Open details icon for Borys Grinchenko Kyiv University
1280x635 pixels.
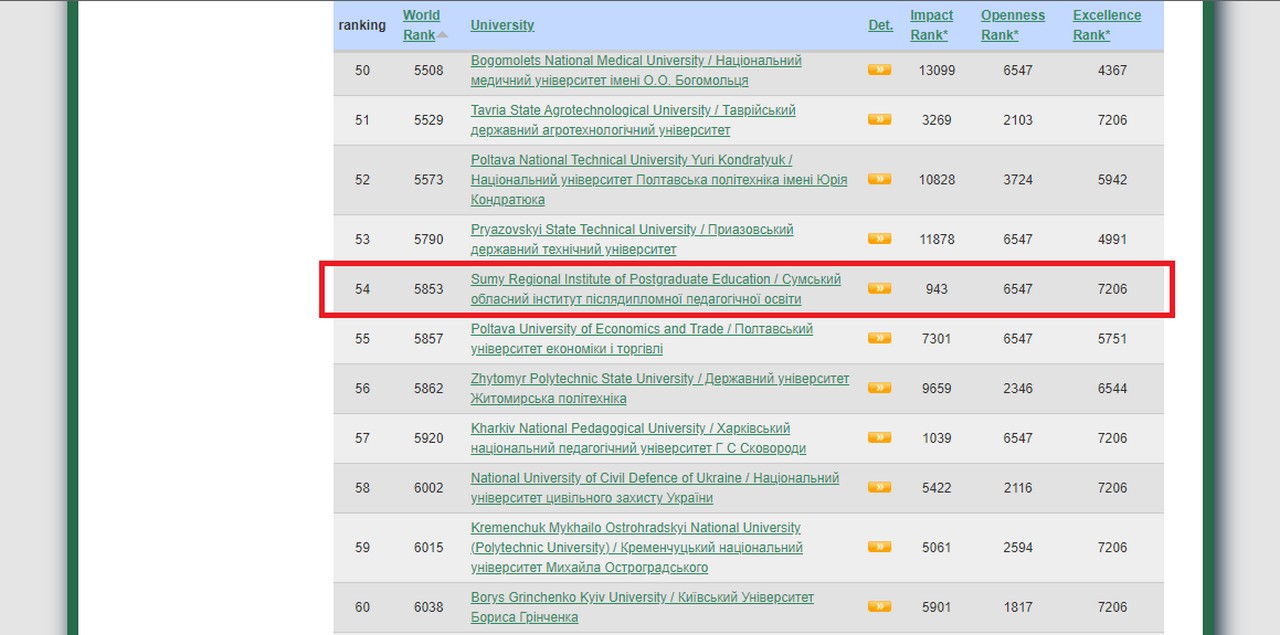click(879, 606)
